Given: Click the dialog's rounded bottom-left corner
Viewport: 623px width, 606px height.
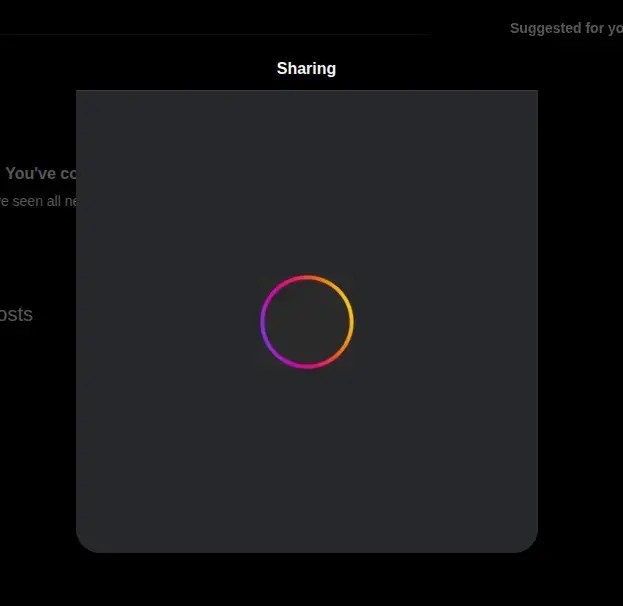Looking at the screenshot, I should tap(90, 538).
